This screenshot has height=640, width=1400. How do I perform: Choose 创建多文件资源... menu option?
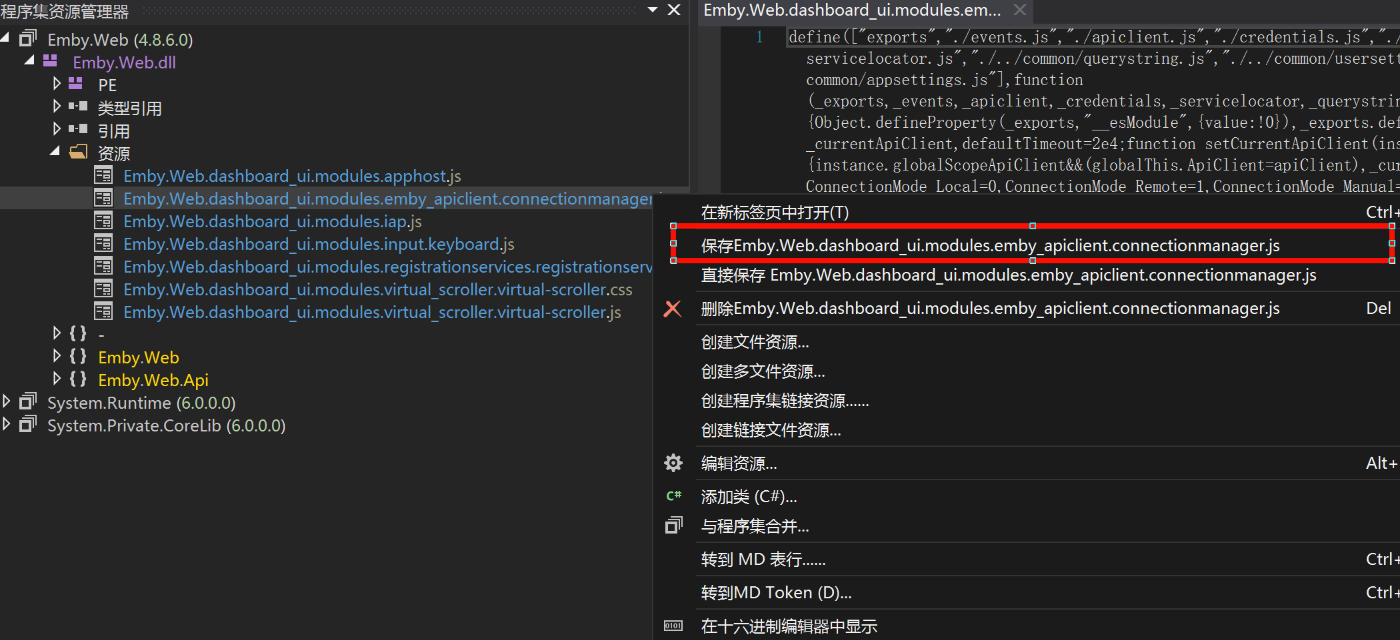(x=763, y=372)
